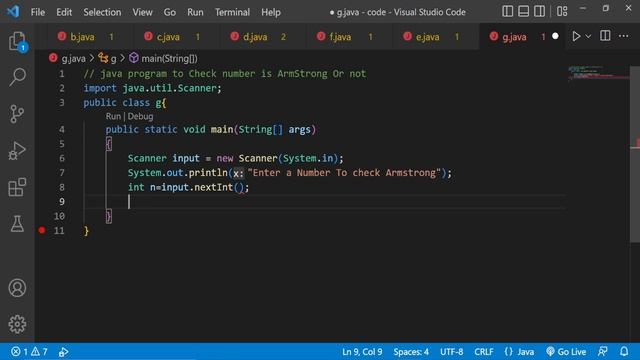Click the unsaved dot on g.java tab
Screen dimensions: 640x360
pyautogui.click(x=555, y=36)
